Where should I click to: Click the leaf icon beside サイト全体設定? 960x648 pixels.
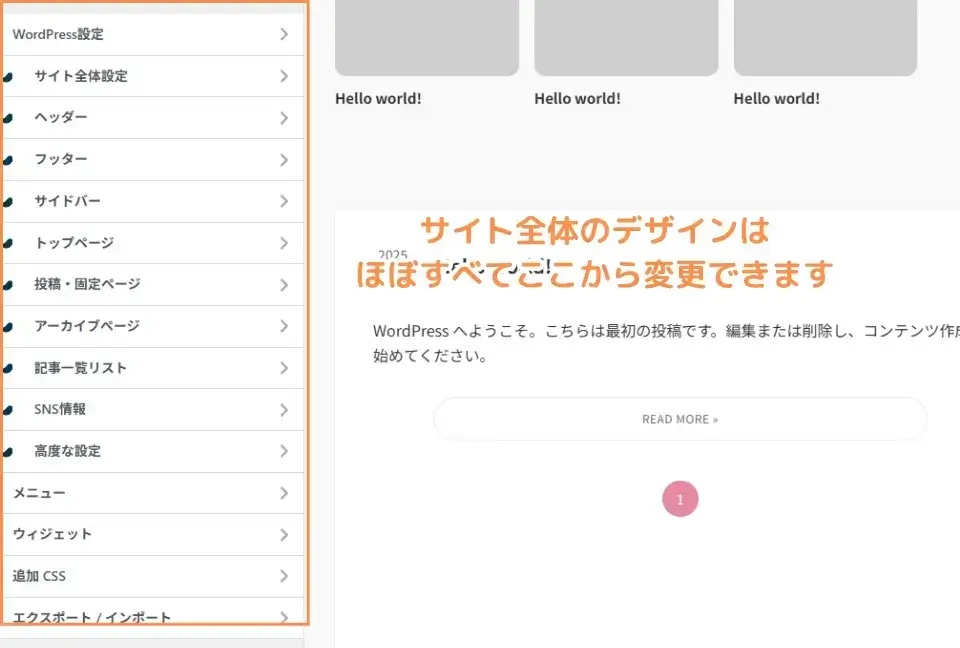pos(8,77)
